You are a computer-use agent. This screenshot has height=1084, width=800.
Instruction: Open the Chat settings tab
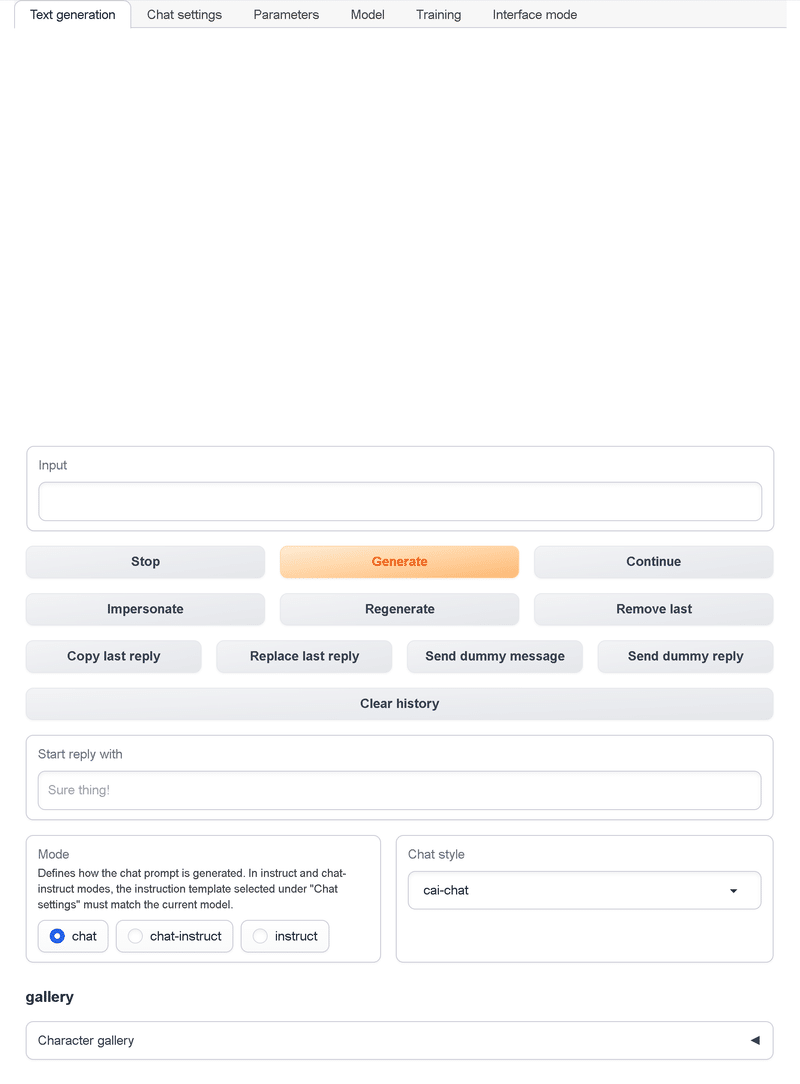[184, 15]
